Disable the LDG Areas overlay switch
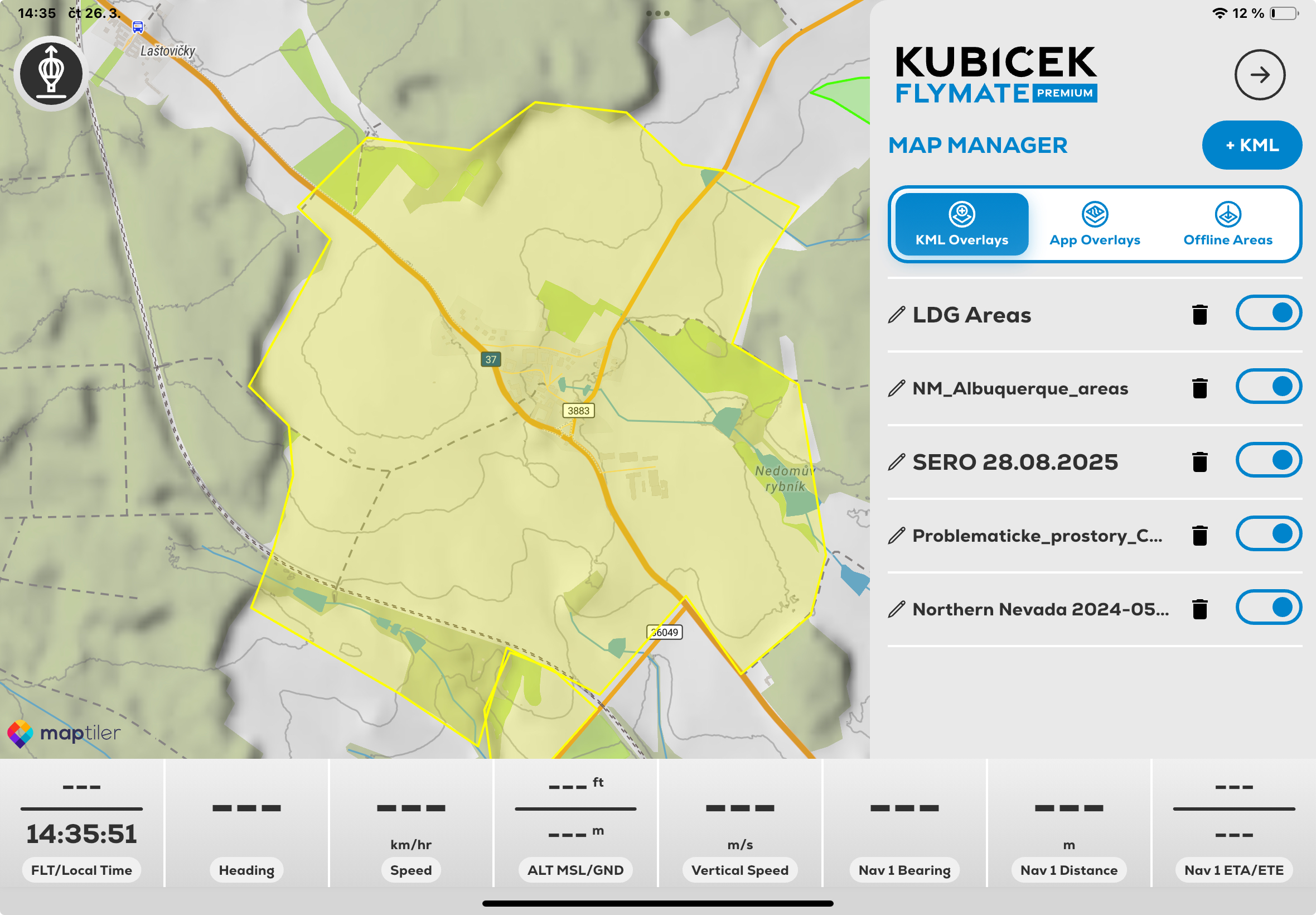This screenshot has height=915, width=1316. [x=1268, y=313]
